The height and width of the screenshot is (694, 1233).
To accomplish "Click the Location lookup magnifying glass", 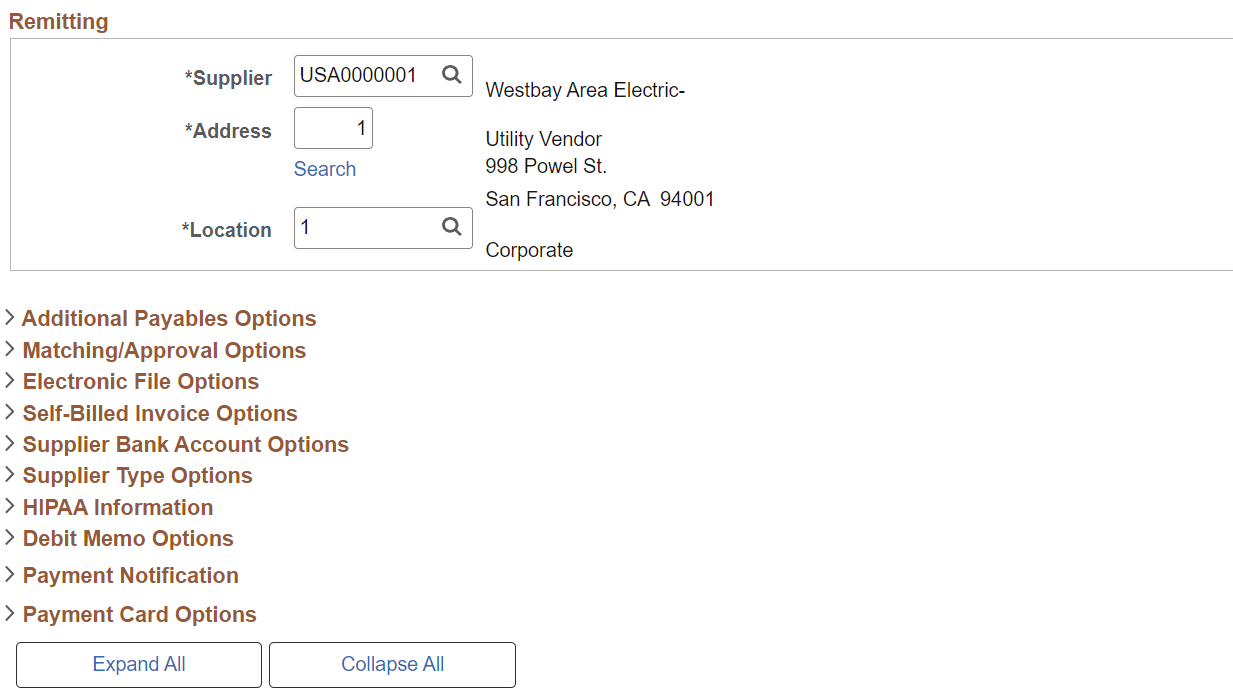I will coord(451,227).
